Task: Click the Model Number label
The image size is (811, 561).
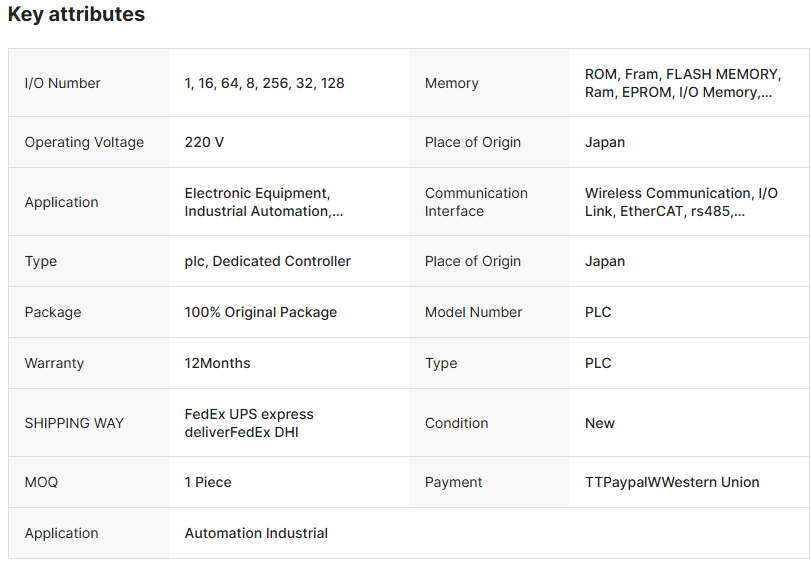Action: [x=473, y=312]
